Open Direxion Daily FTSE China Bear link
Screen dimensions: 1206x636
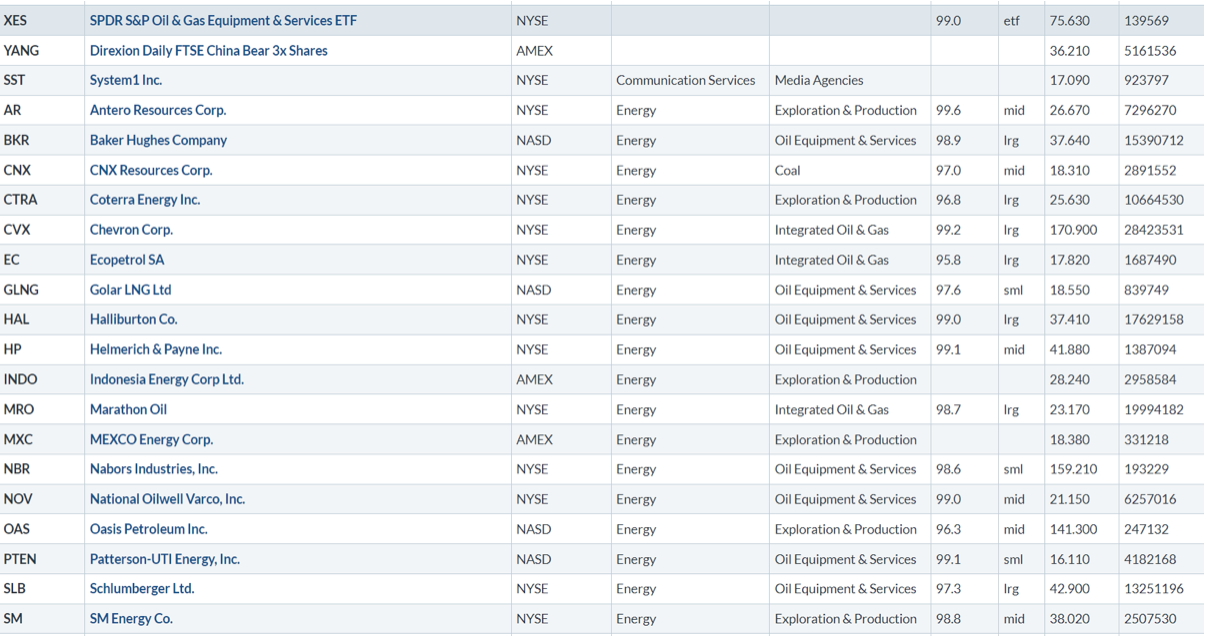tap(208, 51)
